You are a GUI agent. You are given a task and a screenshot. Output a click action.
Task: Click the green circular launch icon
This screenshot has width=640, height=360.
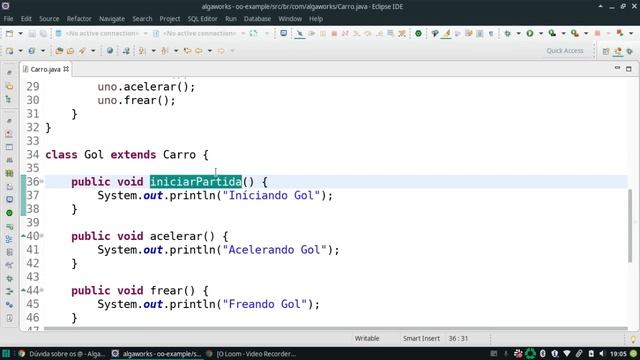click(418, 33)
